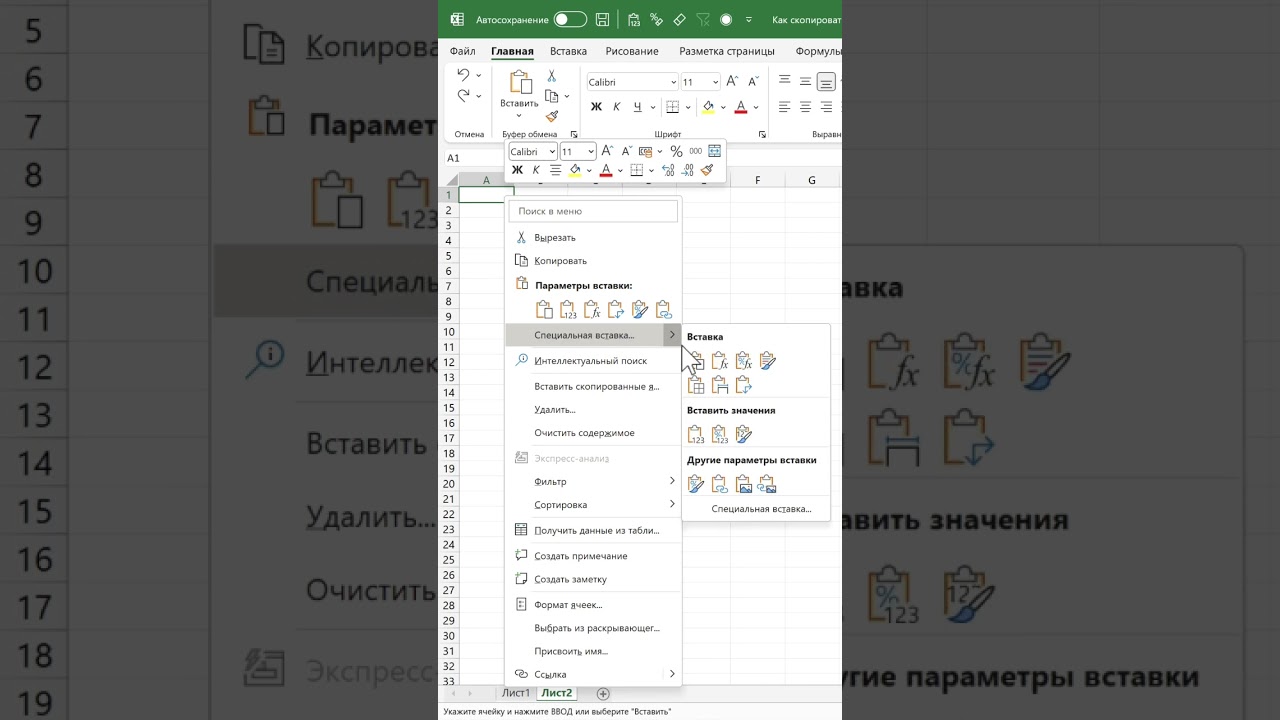Open the ribbon Borders dropdown arrow
The width and height of the screenshot is (1280, 720).
pos(689,107)
